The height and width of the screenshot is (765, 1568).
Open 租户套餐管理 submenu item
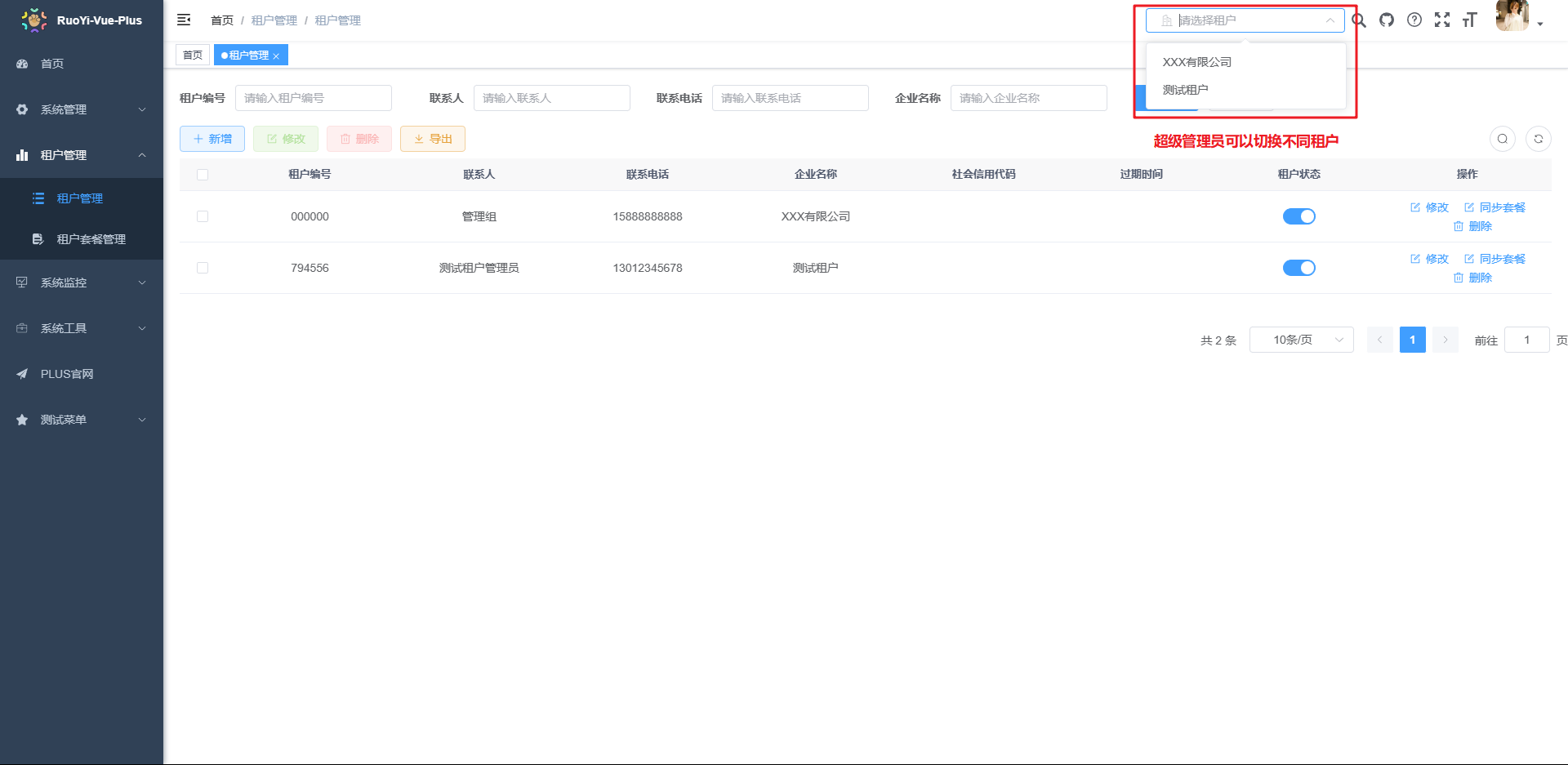pyautogui.click(x=82, y=239)
